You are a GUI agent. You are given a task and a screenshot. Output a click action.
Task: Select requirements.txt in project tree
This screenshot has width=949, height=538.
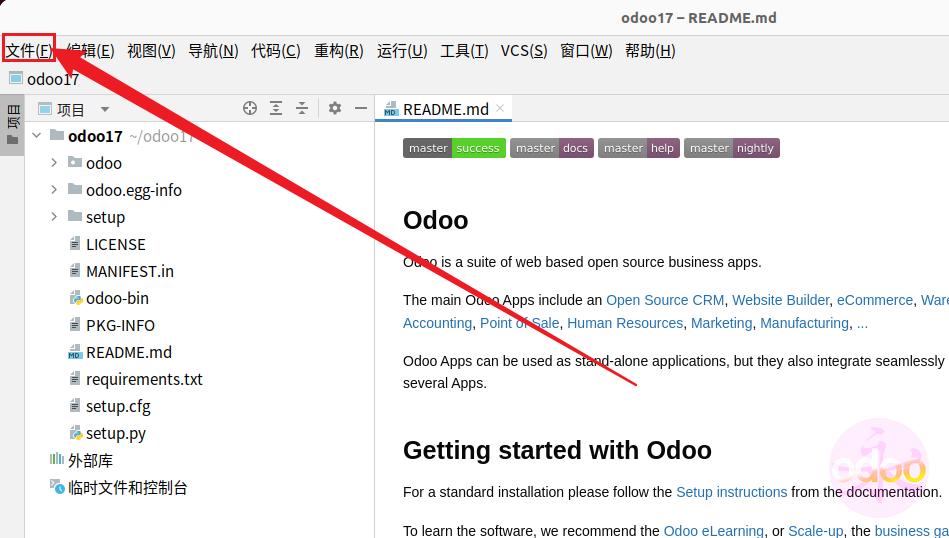[144, 379]
